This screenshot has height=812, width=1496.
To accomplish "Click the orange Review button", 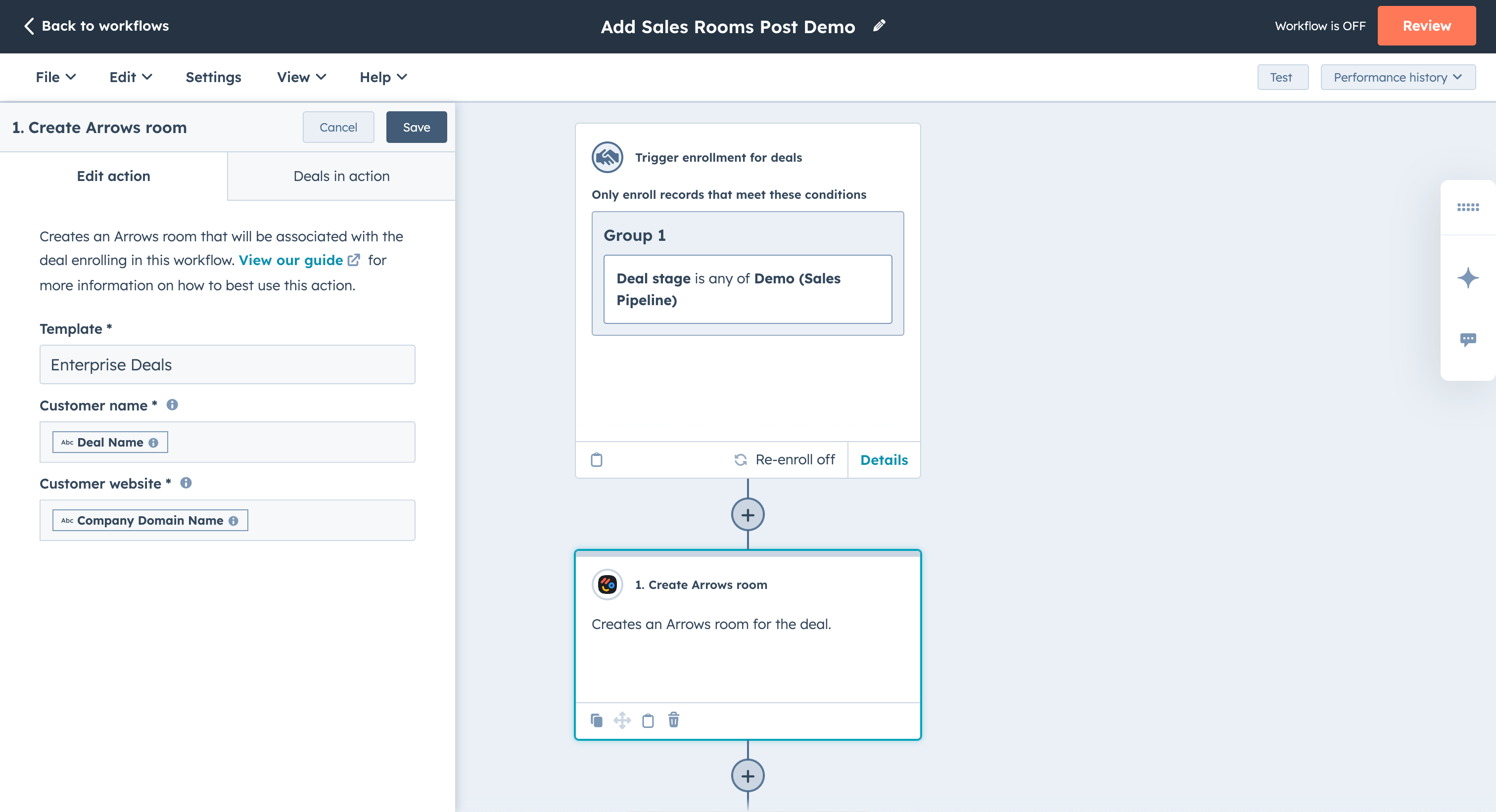I will coord(1426,26).
